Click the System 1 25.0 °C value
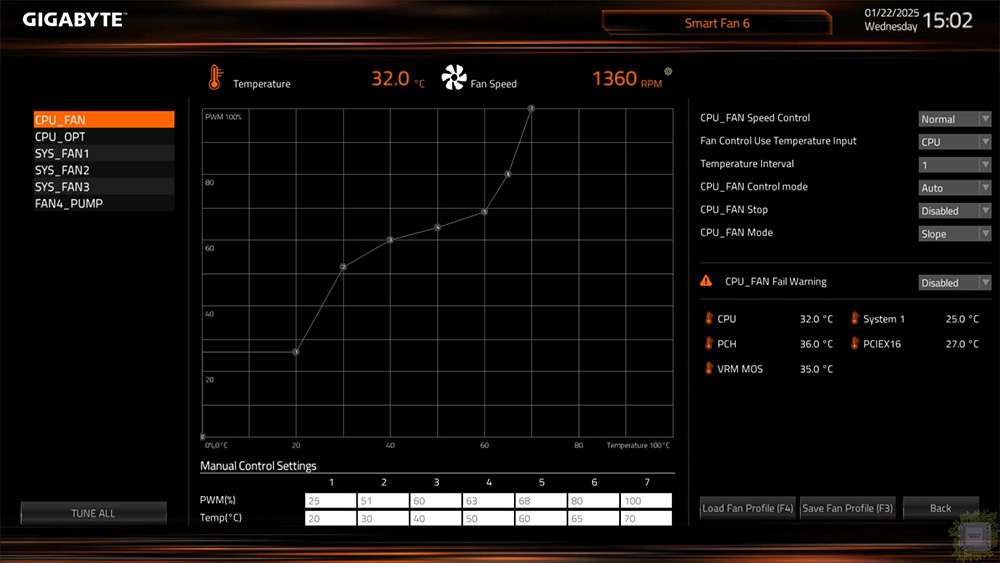 pos(962,319)
